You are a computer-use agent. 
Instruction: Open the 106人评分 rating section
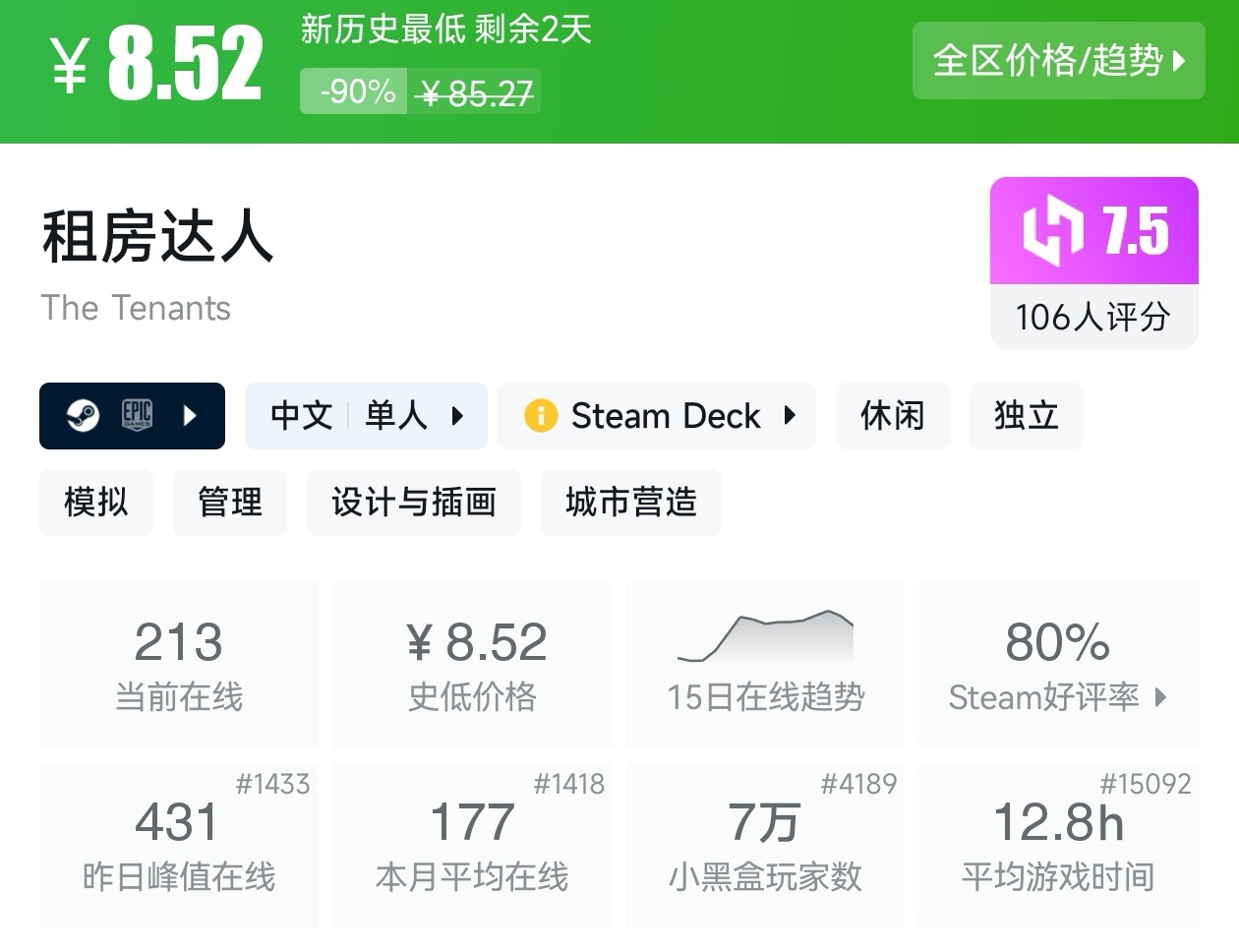pos(1093,317)
